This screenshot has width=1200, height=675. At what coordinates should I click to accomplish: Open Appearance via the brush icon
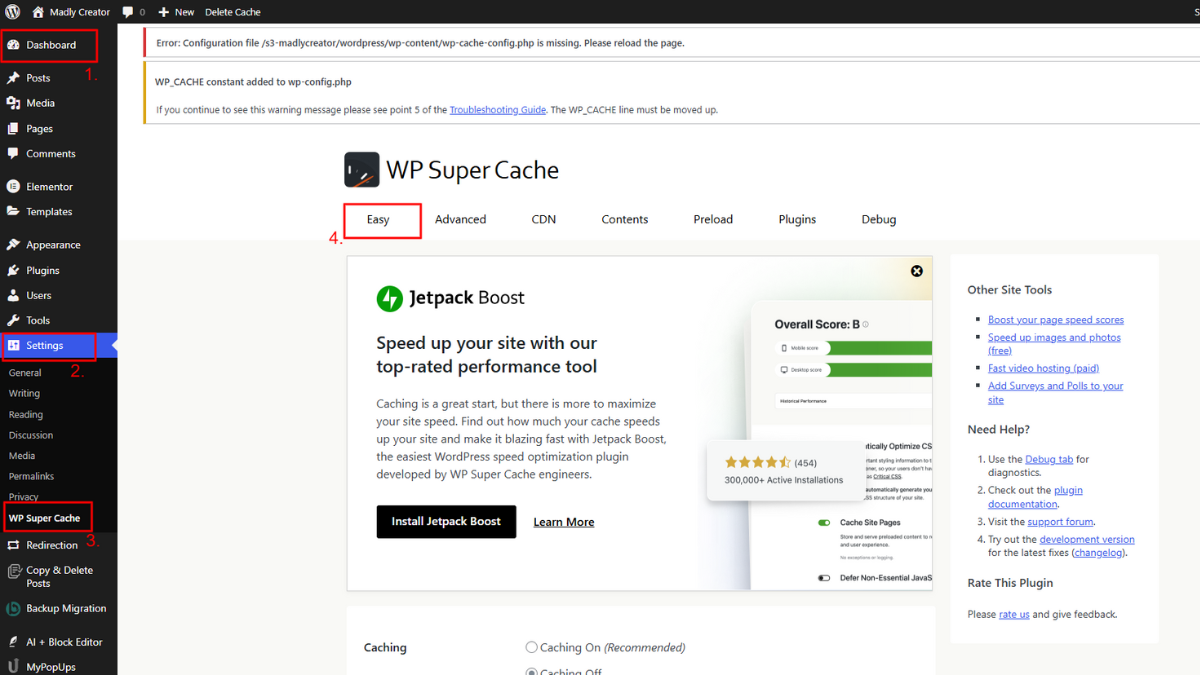(x=12, y=244)
